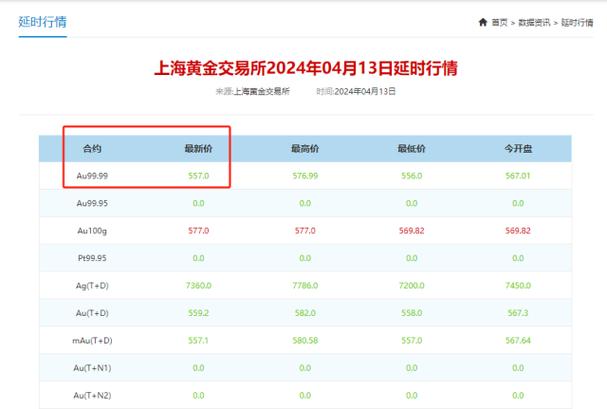Click Ag(T+D) highest price 7786.0
This screenshot has height=409, width=607.
[x=305, y=286]
